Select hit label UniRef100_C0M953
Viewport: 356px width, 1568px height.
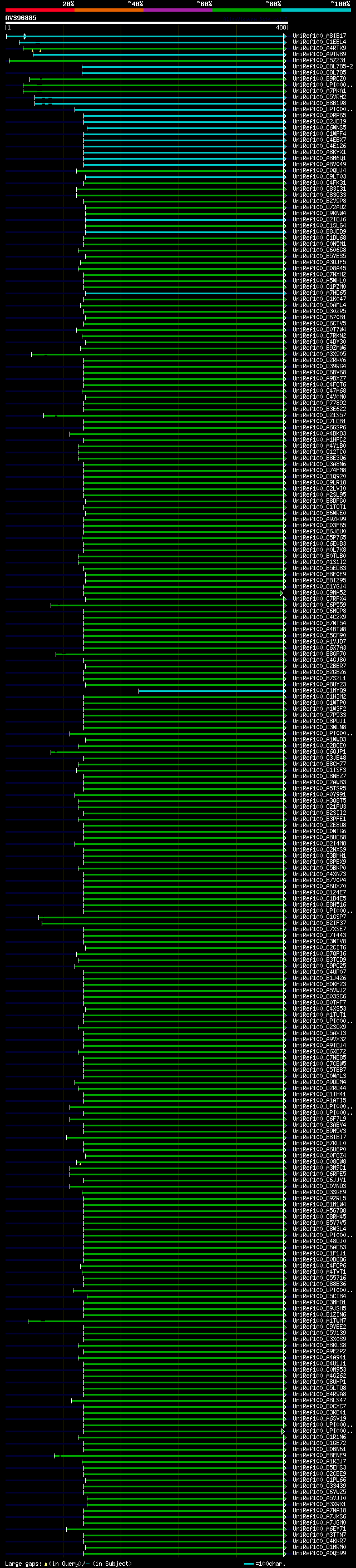[x=319, y=1369]
